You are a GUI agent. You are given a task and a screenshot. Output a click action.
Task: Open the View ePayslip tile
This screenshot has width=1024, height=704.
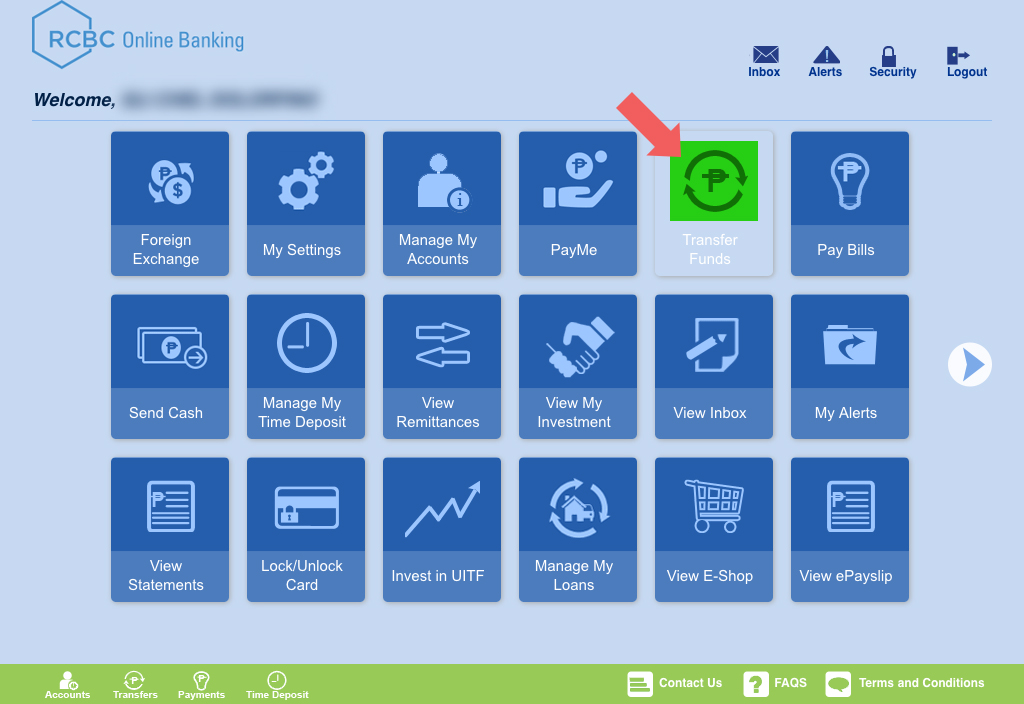coord(850,530)
